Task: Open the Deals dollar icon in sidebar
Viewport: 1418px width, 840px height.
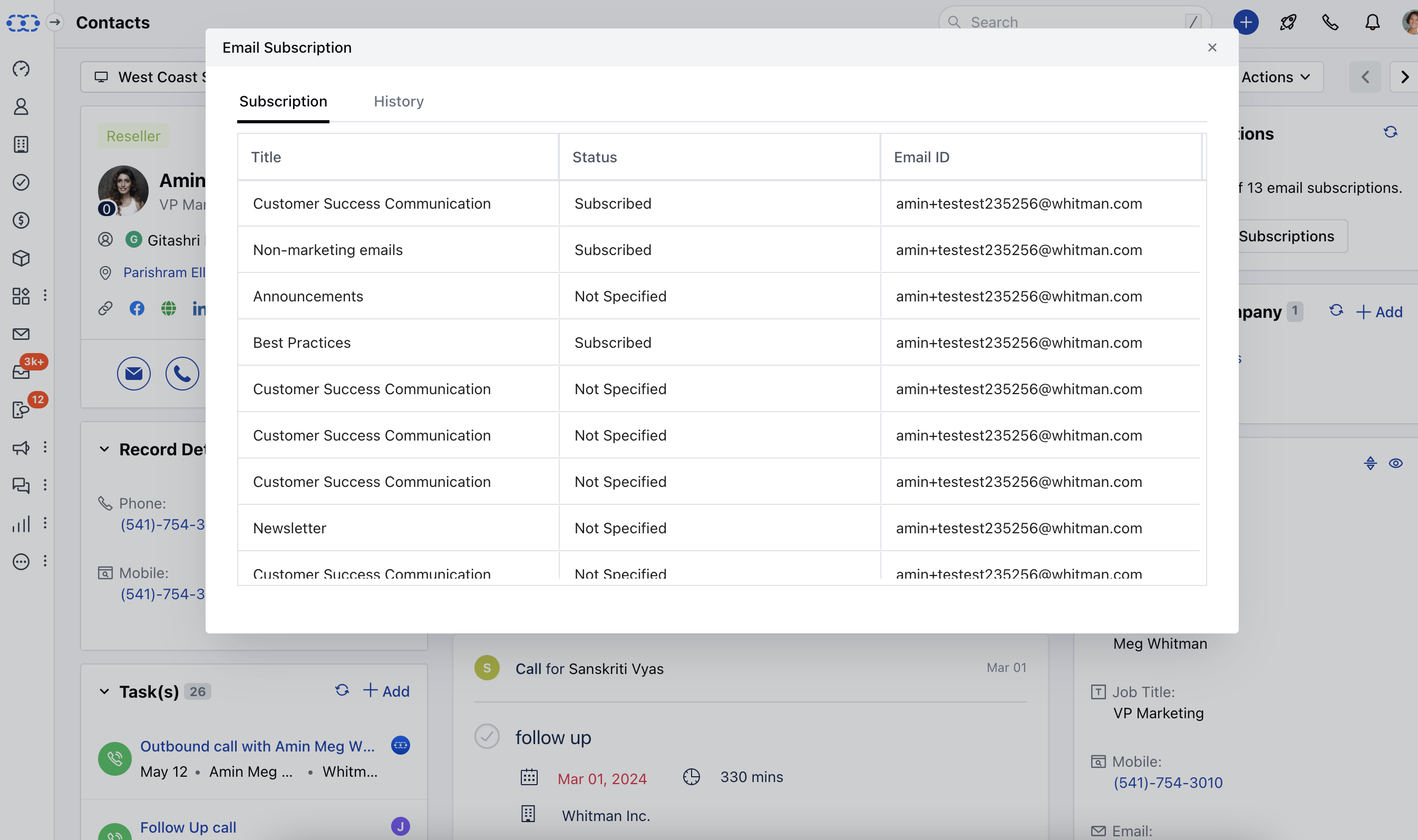Action: pos(21,220)
